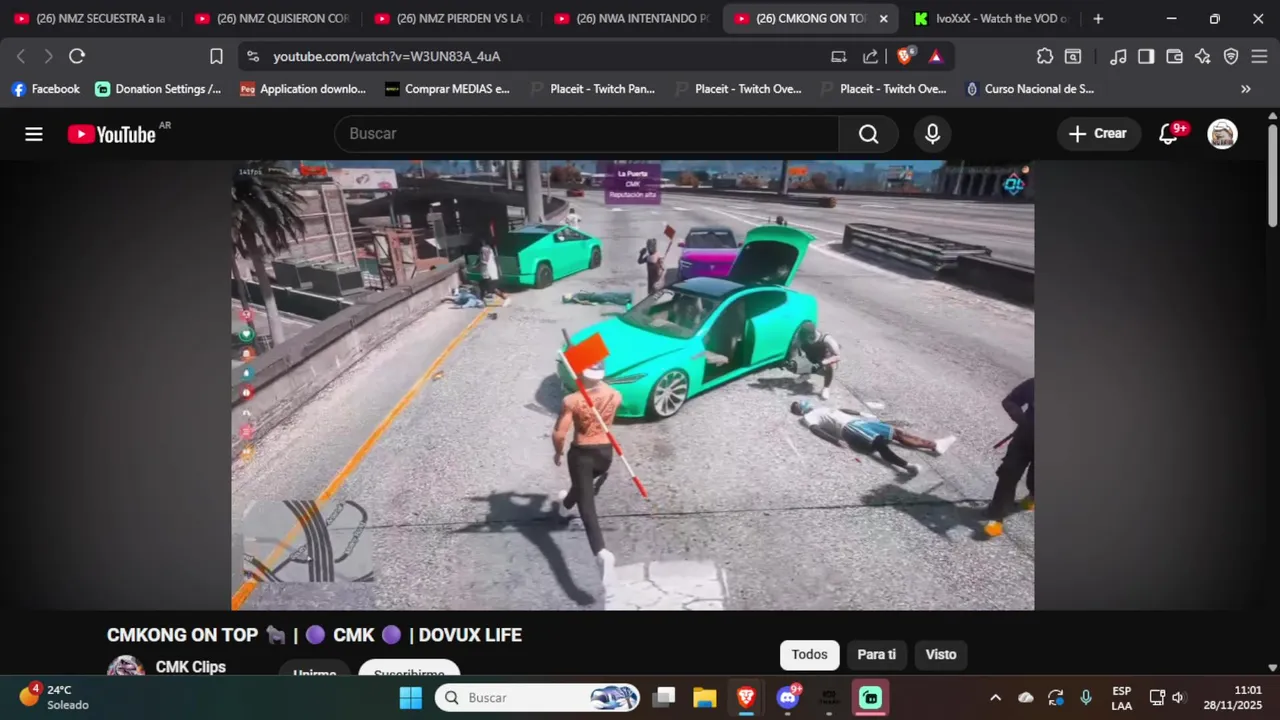
Task: Open the Brave playlist music icon
Action: coord(1119,56)
